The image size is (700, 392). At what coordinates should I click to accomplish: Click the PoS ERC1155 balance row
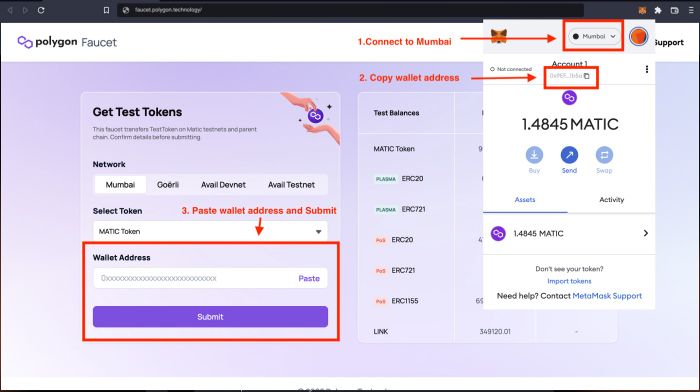coord(396,301)
